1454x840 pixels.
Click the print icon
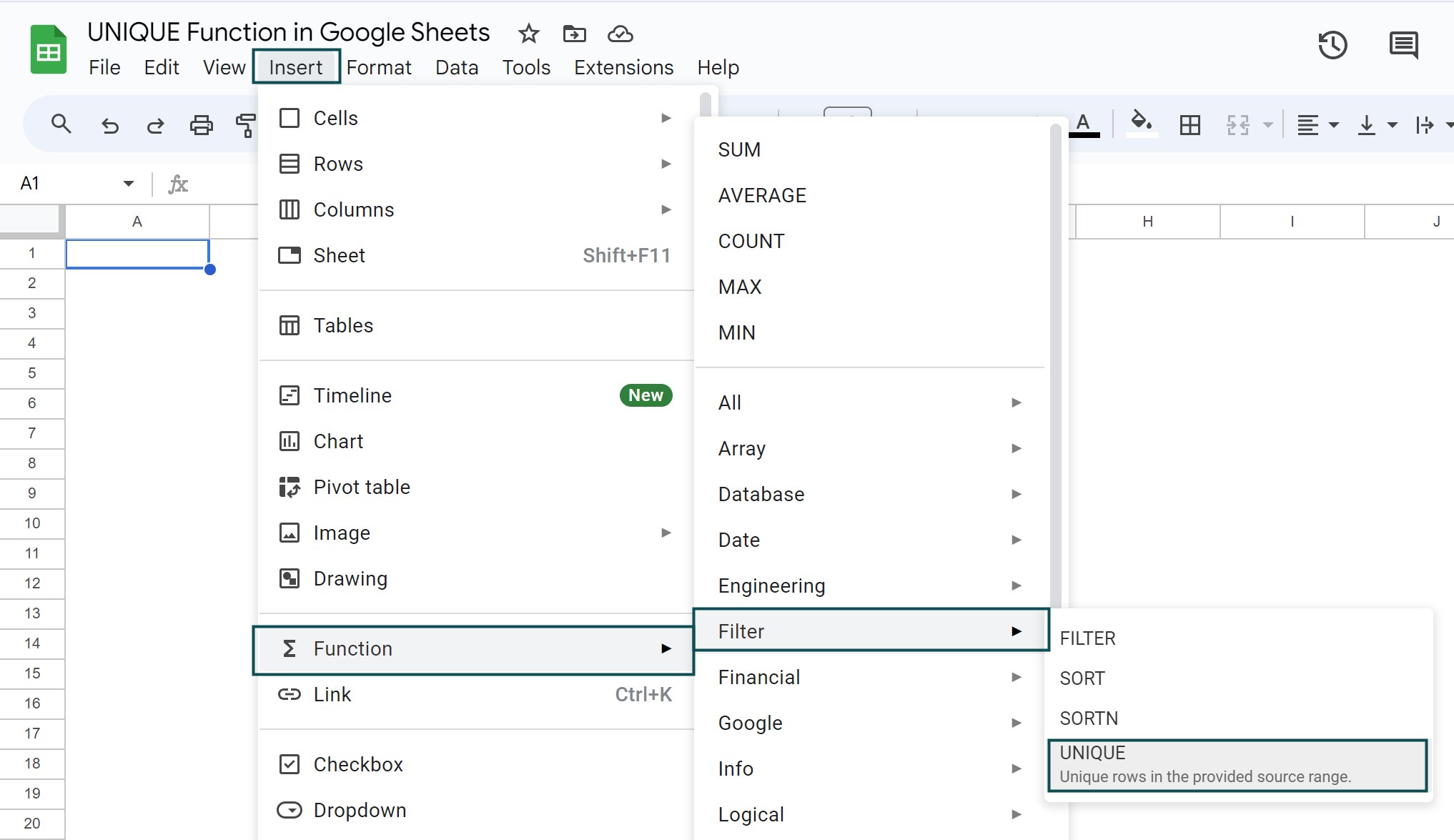point(202,125)
